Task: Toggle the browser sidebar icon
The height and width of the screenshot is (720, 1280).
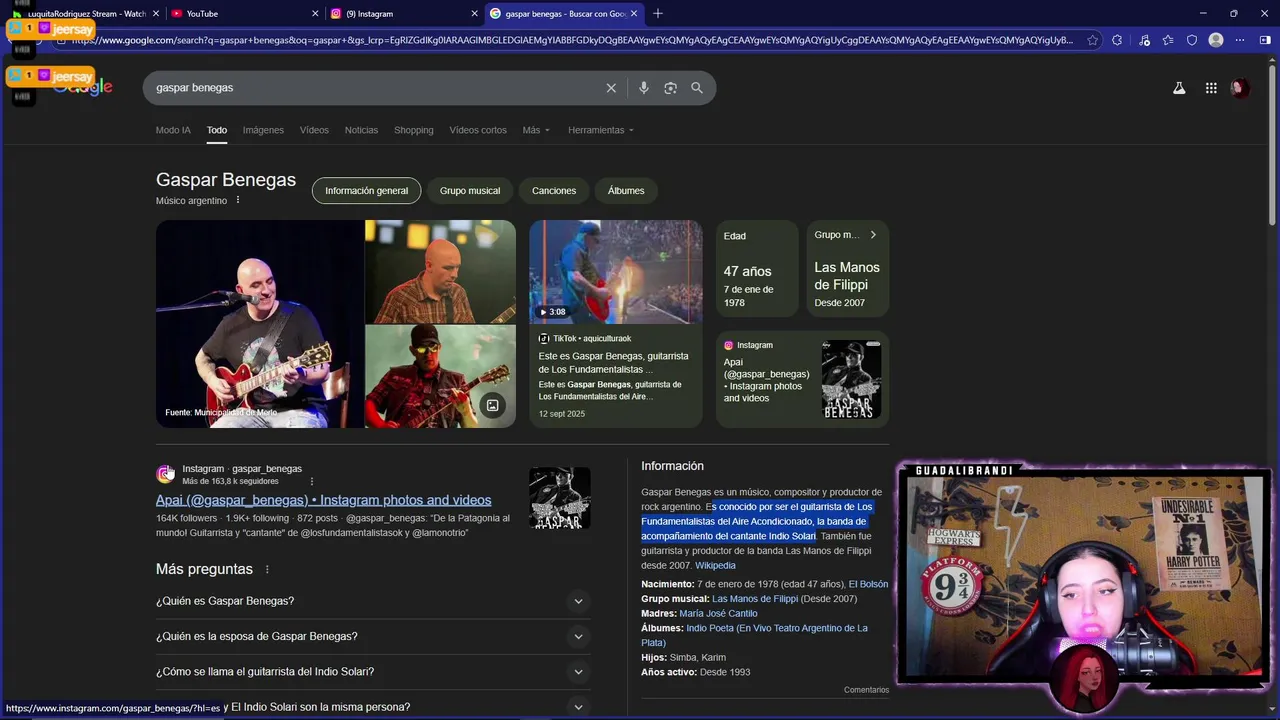Action: 1266,40
